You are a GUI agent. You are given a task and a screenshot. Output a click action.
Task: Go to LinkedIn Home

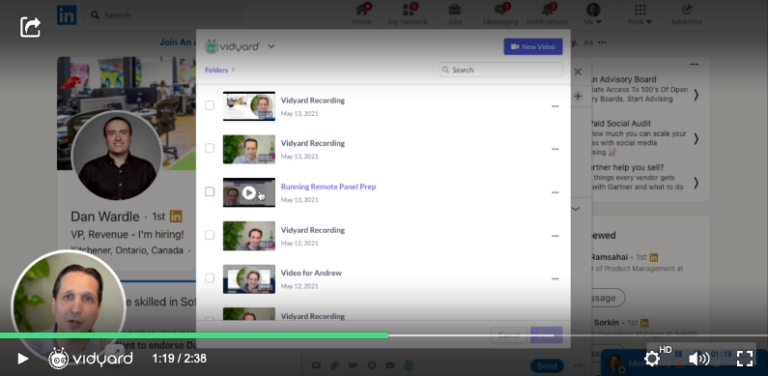point(361,15)
